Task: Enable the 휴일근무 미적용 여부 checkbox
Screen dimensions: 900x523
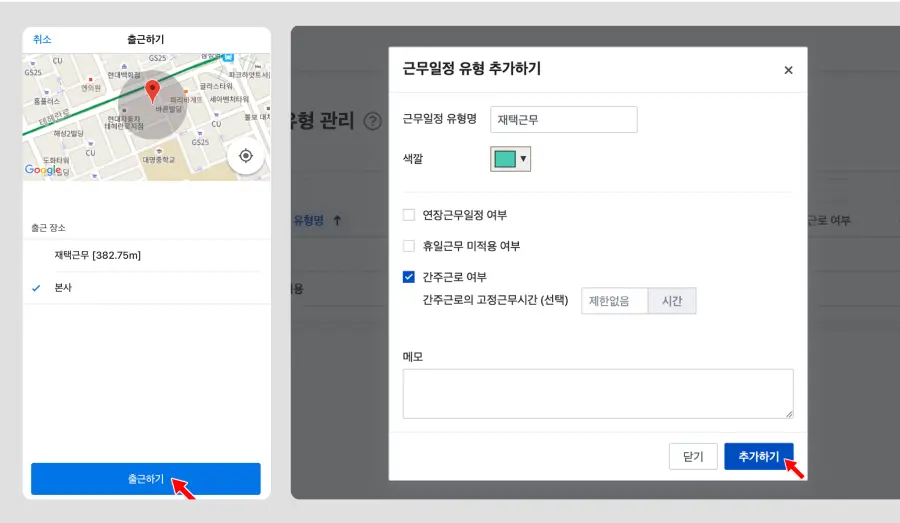Action: point(409,246)
